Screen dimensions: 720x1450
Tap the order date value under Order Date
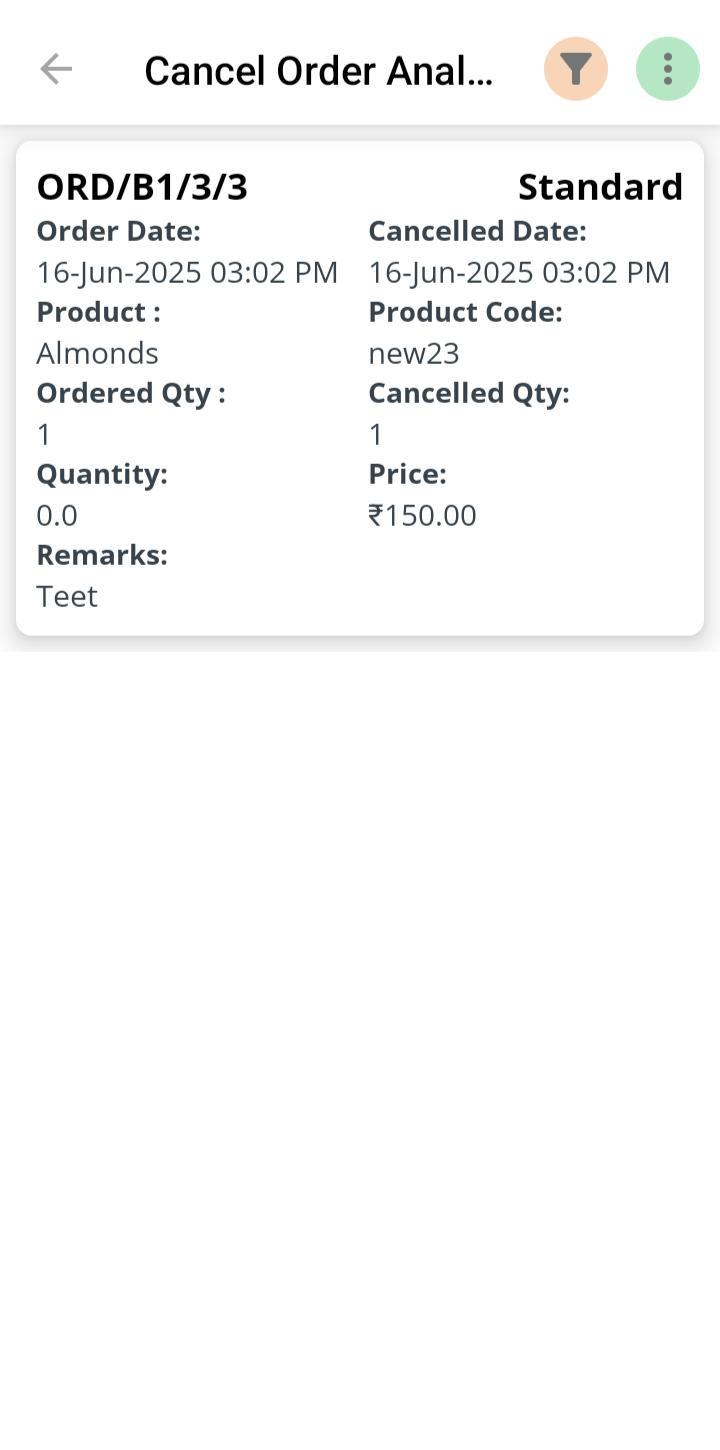pos(187,272)
